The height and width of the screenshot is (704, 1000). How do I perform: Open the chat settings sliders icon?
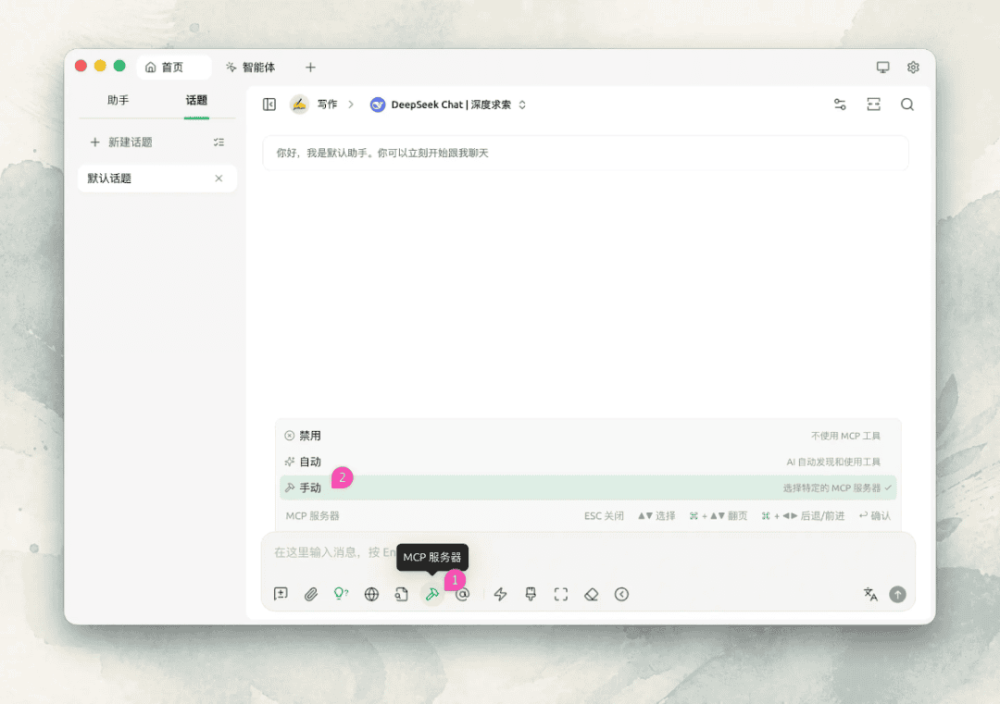(x=840, y=105)
